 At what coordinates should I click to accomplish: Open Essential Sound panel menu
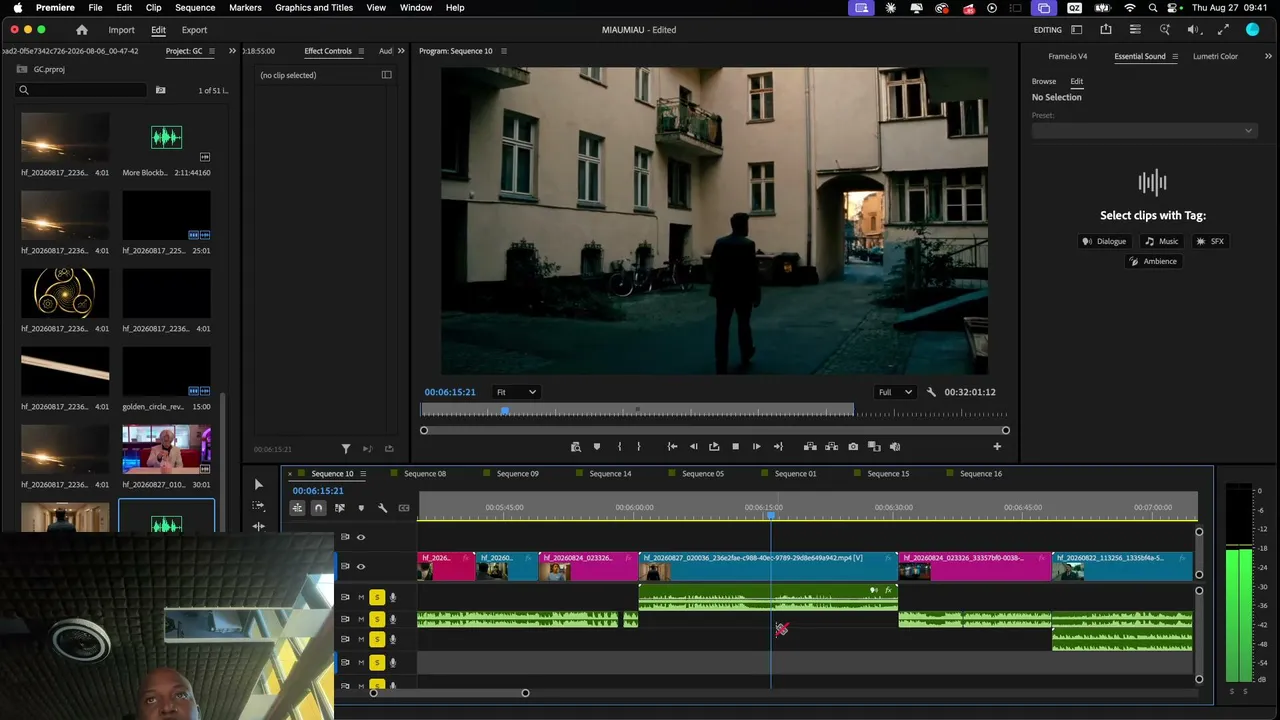click(x=1175, y=57)
